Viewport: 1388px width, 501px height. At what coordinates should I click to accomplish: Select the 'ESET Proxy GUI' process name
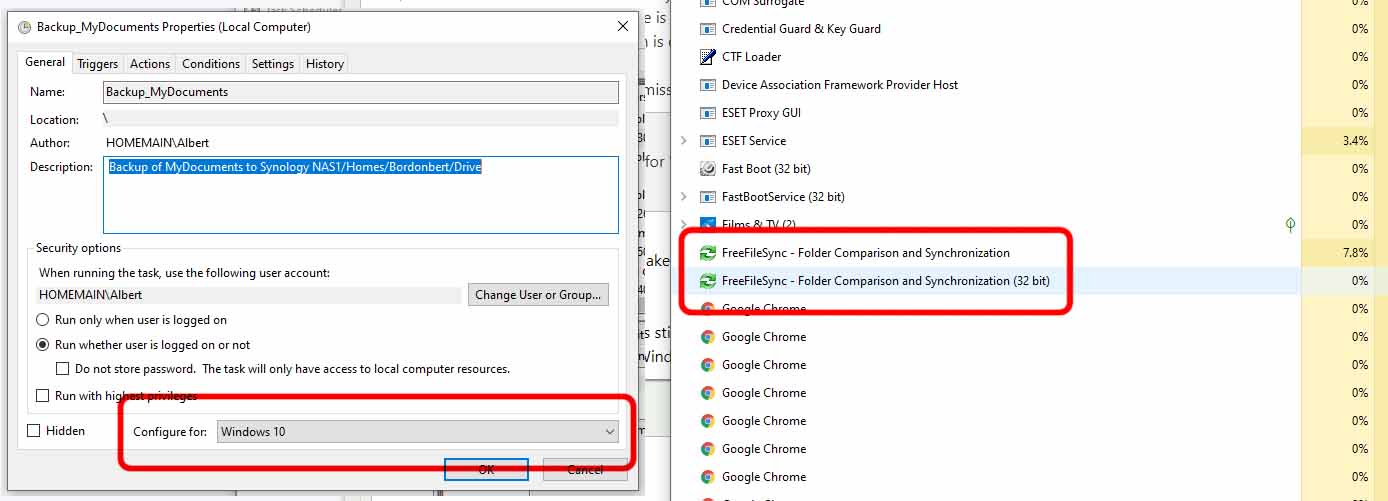point(761,113)
